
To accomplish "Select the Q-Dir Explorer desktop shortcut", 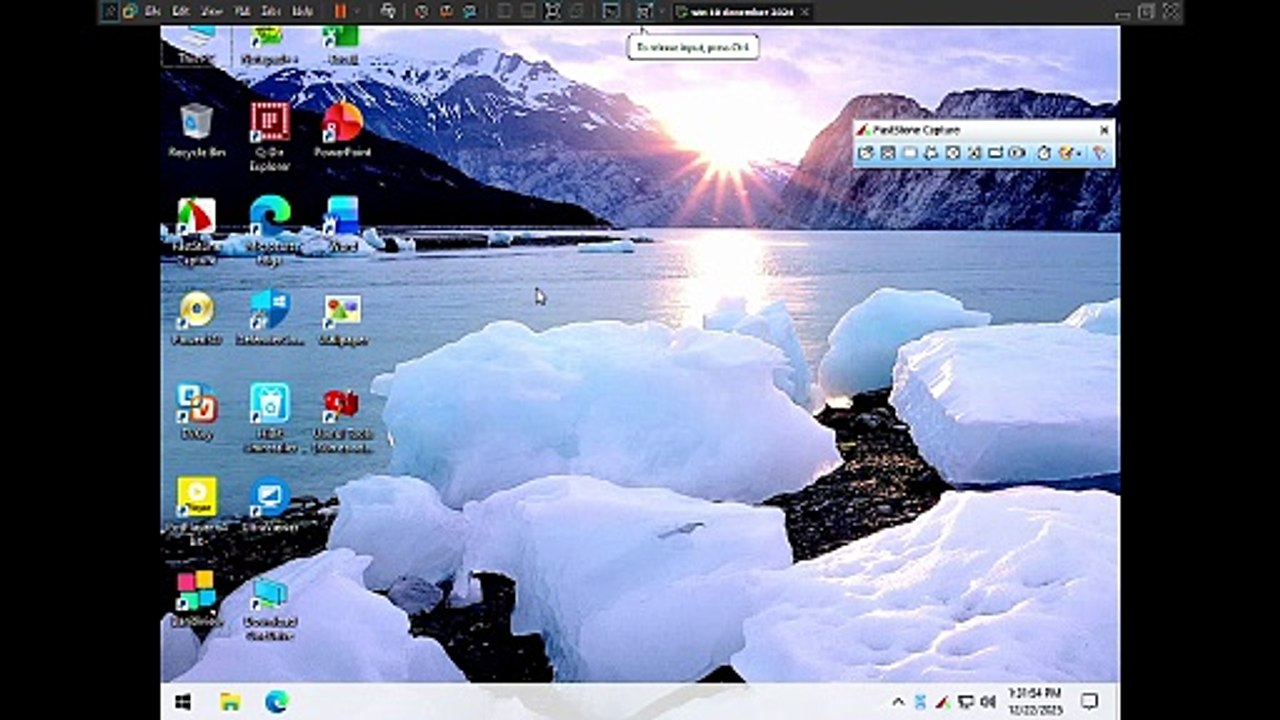I will pos(270,136).
